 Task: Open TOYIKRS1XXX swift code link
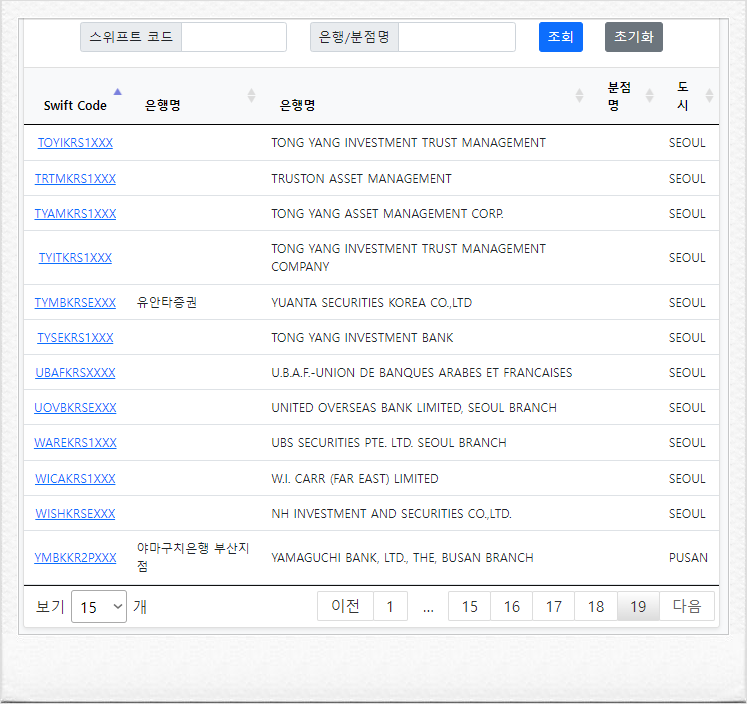75,143
